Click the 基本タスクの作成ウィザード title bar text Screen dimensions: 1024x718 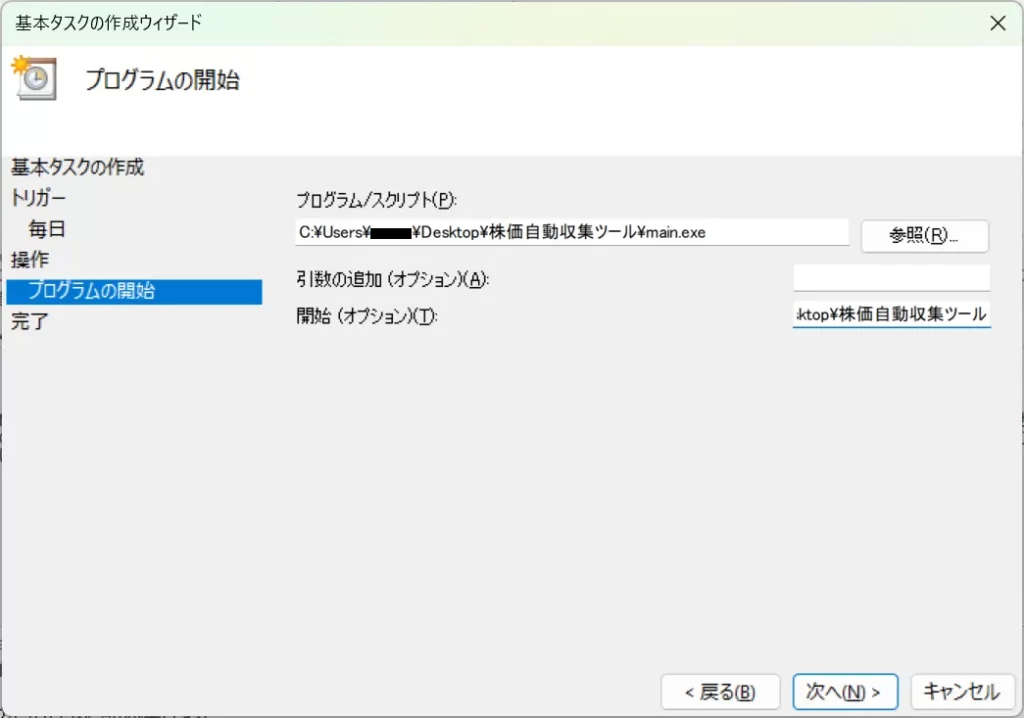[x=108, y=22]
